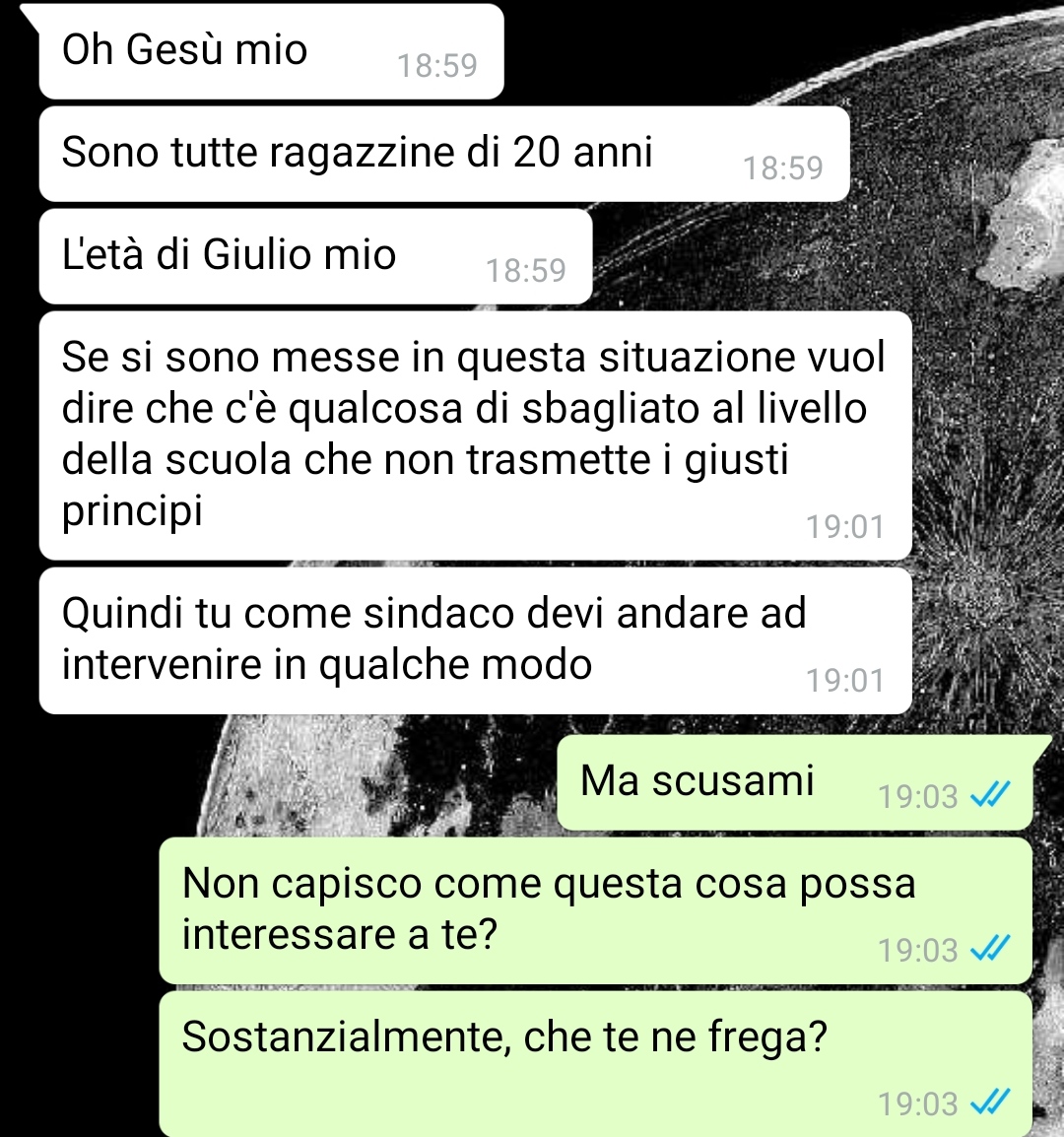Click 19:03 timestamp under 'che te ne frega?'
The height and width of the screenshot is (1137, 1064).
click(x=918, y=1104)
